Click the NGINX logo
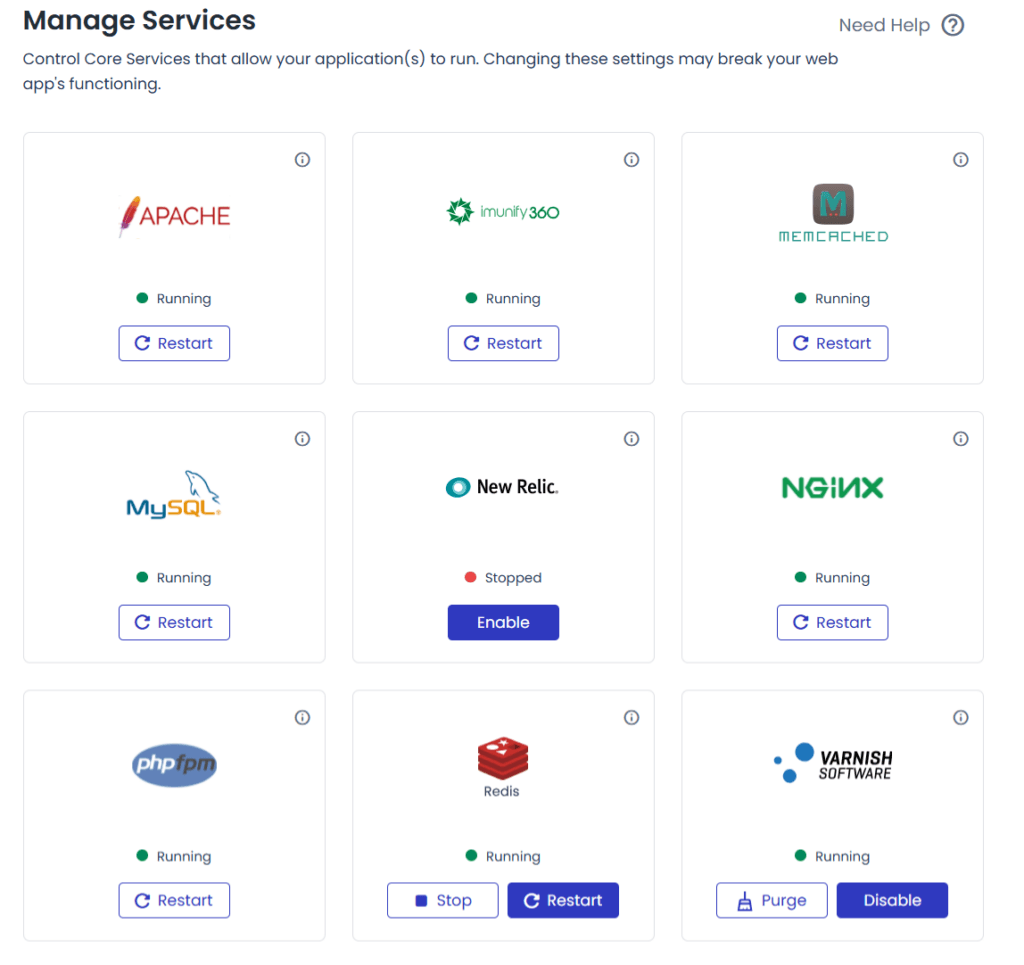The image size is (1024, 965). point(833,488)
